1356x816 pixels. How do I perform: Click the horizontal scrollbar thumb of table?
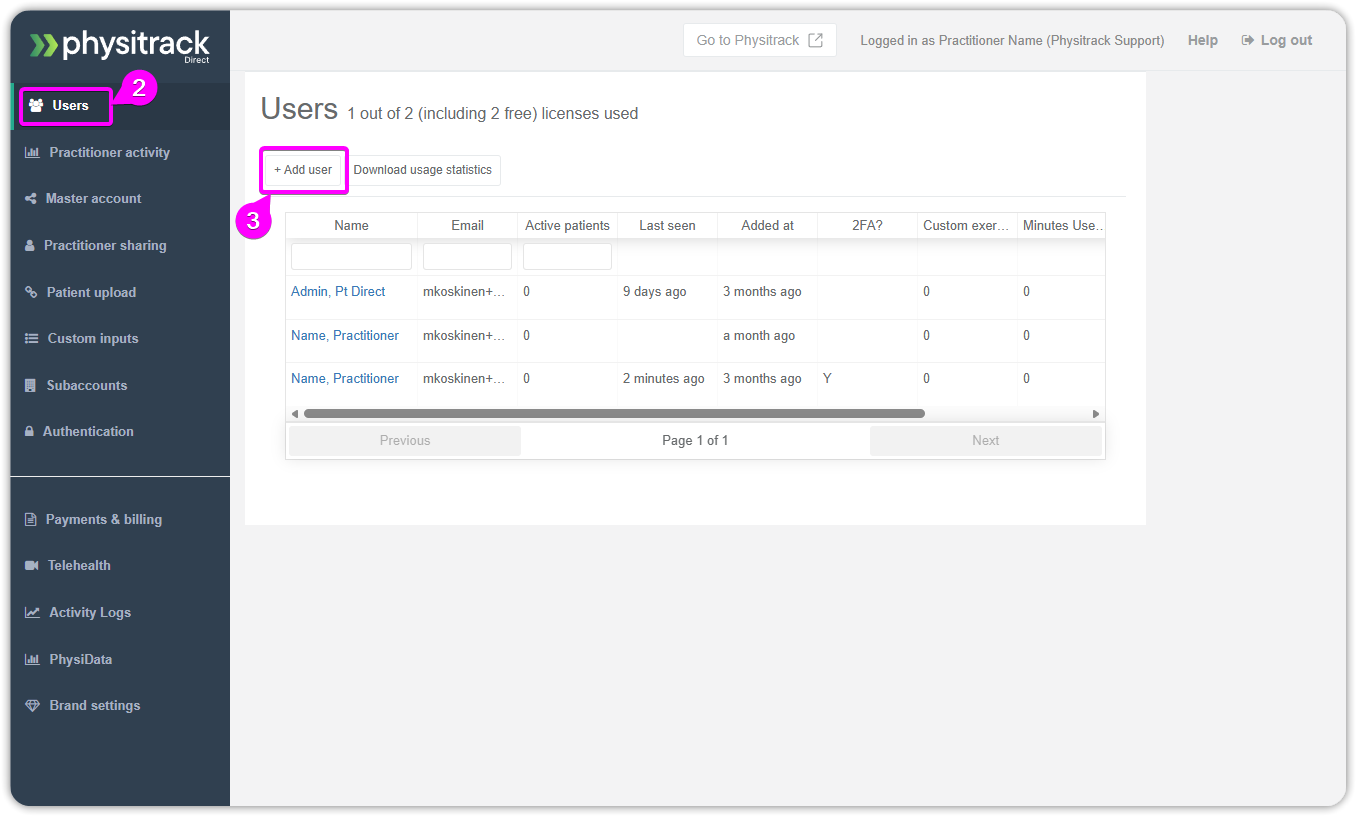(x=614, y=414)
